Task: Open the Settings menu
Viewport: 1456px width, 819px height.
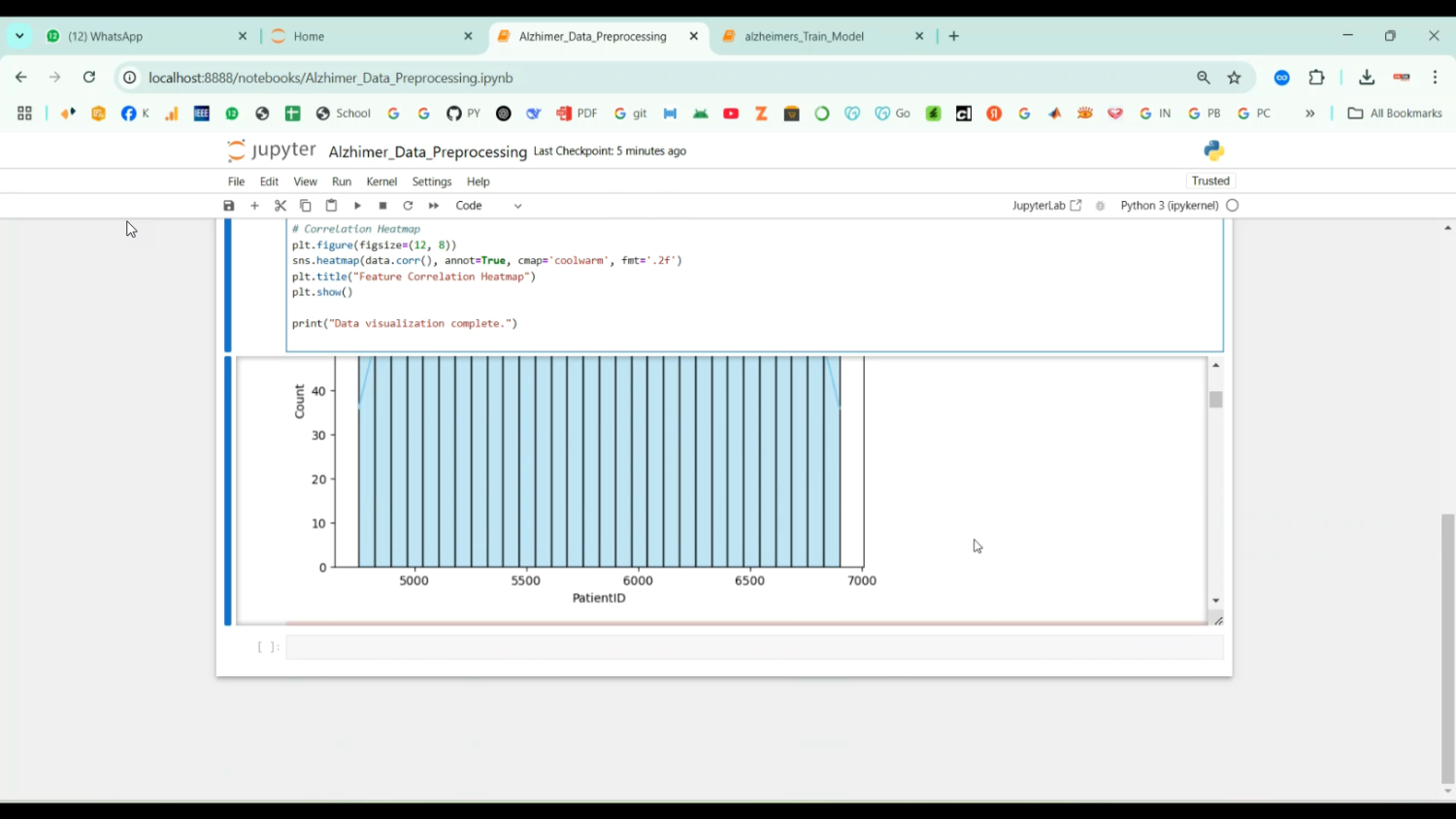Action: pyautogui.click(x=432, y=181)
